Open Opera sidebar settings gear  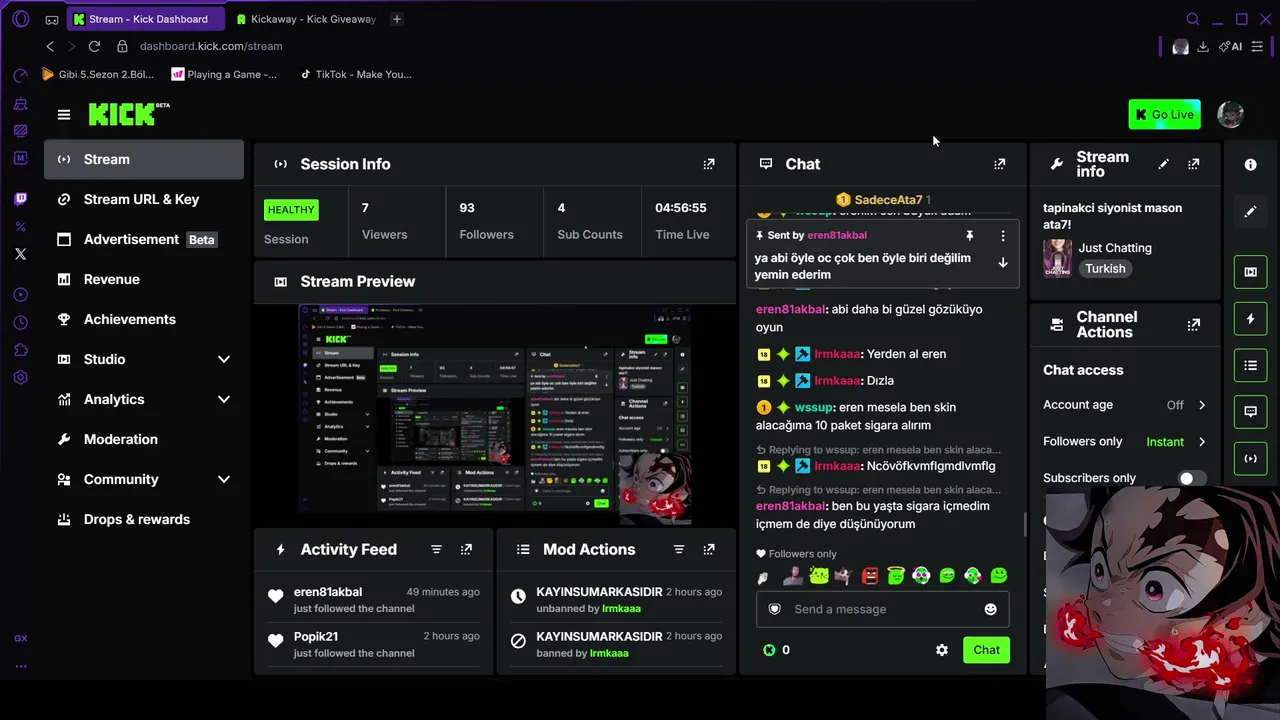click(x=21, y=378)
